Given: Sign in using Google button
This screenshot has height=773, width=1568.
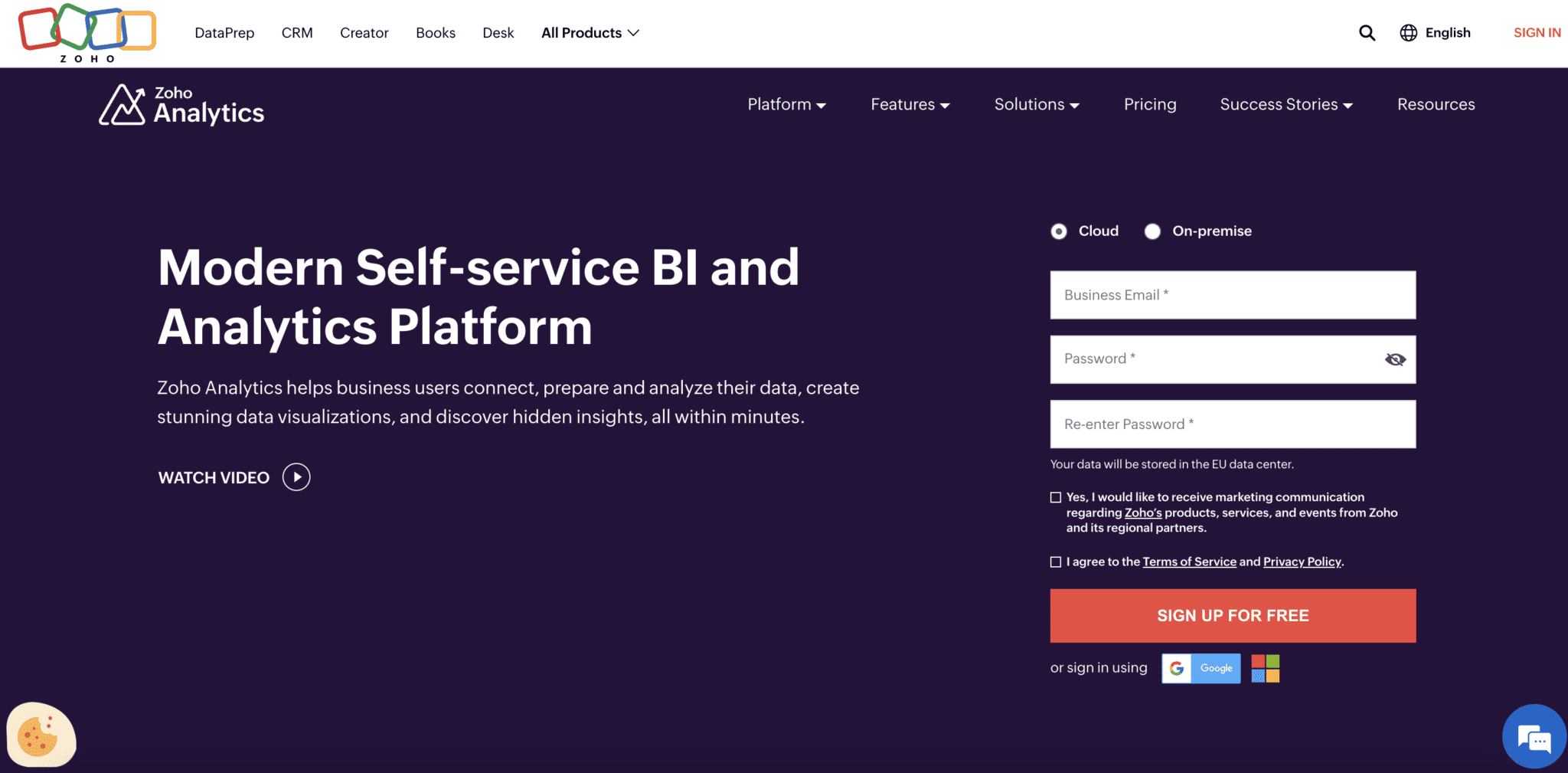Looking at the screenshot, I should pos(1200,669).
